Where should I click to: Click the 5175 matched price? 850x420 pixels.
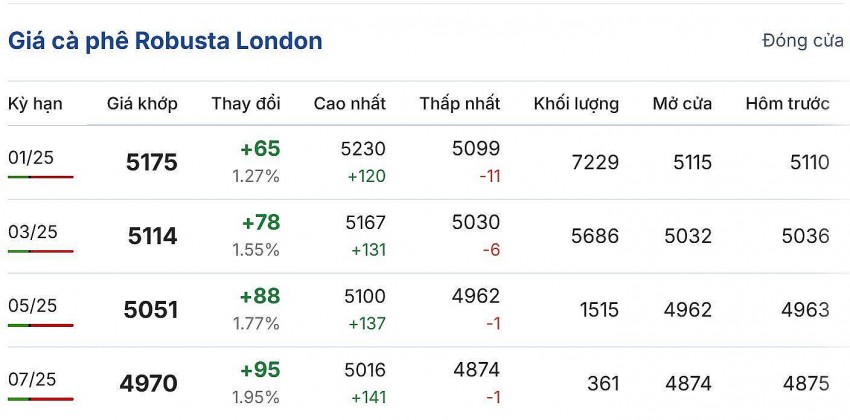pos(151,163)
